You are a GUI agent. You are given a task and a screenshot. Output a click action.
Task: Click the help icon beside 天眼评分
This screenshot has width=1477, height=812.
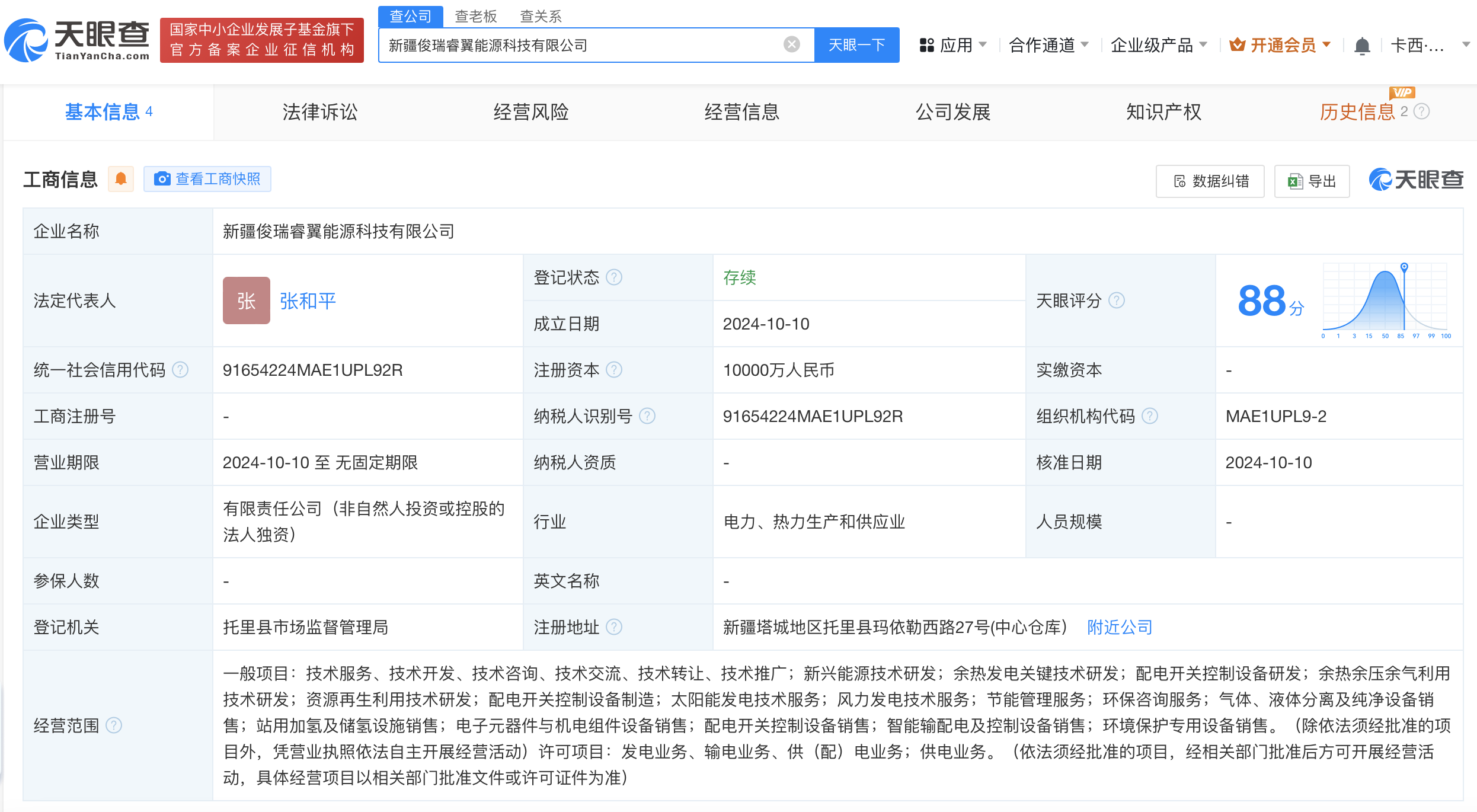tap(1117, 300)
